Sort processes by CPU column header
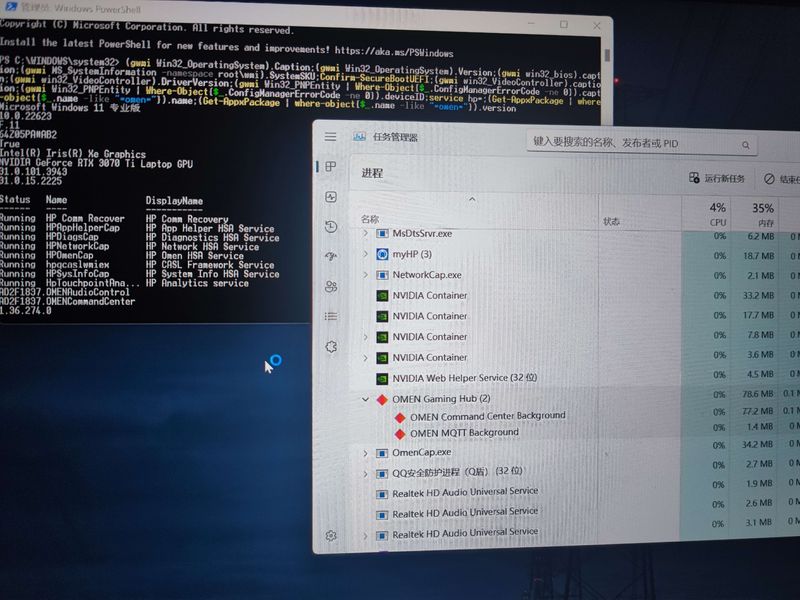 tap(717, 213)
